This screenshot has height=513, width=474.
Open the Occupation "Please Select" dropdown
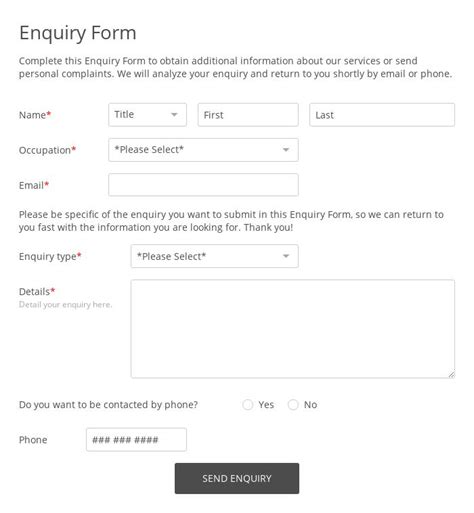tap(203, 150)
